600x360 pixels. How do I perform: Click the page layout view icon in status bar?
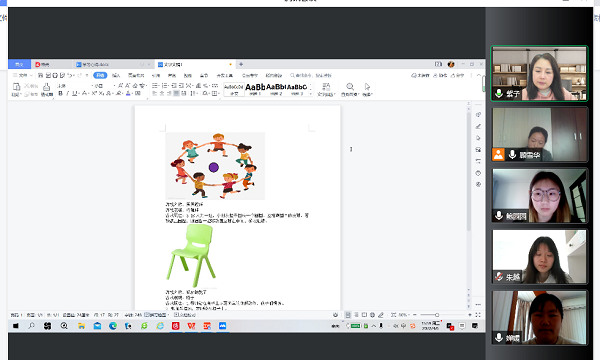tap(348, 315)
